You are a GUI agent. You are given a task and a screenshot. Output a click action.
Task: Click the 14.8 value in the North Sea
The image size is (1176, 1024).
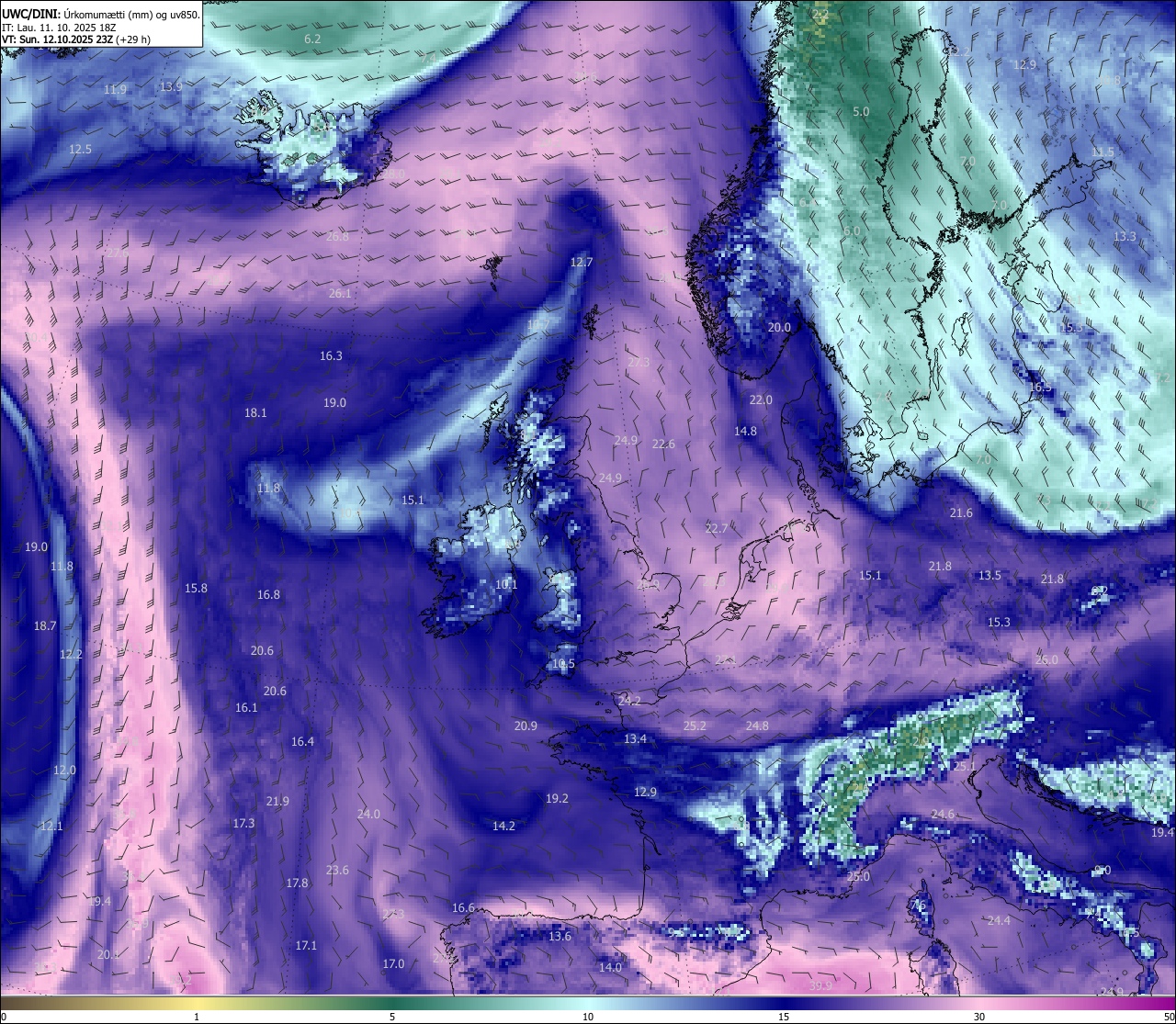tap(745, 431)
